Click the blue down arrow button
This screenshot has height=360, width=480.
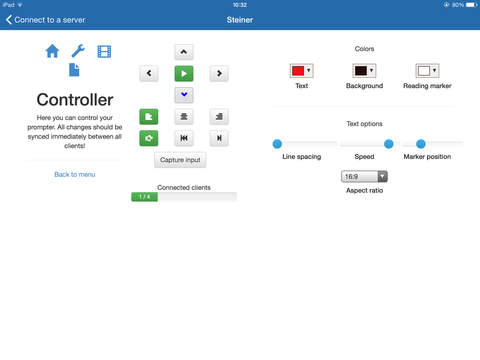coord(184,95)
